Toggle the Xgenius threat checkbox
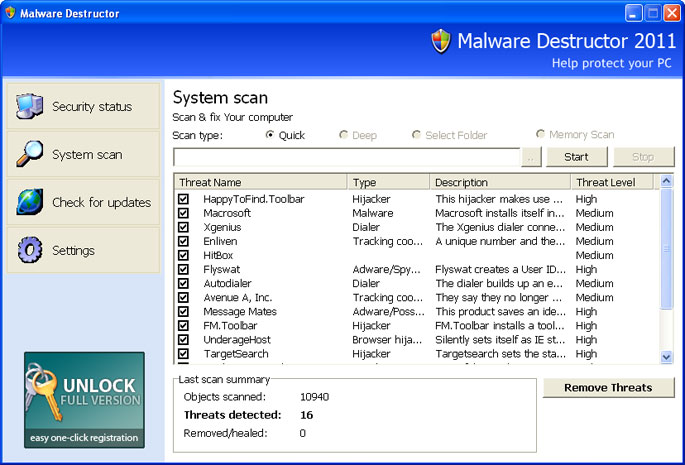The width and height of the screenshot is (685, 465). (x=183, y=227)
